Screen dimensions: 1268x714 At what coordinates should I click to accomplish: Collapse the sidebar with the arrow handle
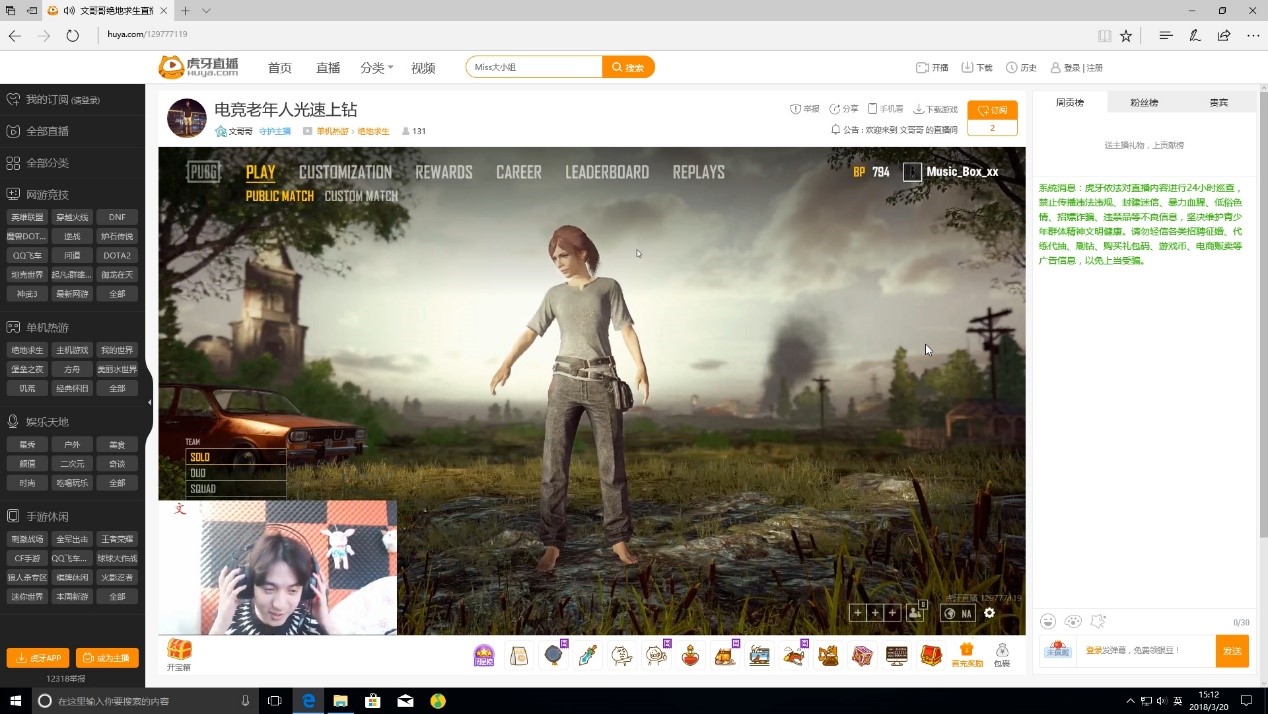pos(149,402)
